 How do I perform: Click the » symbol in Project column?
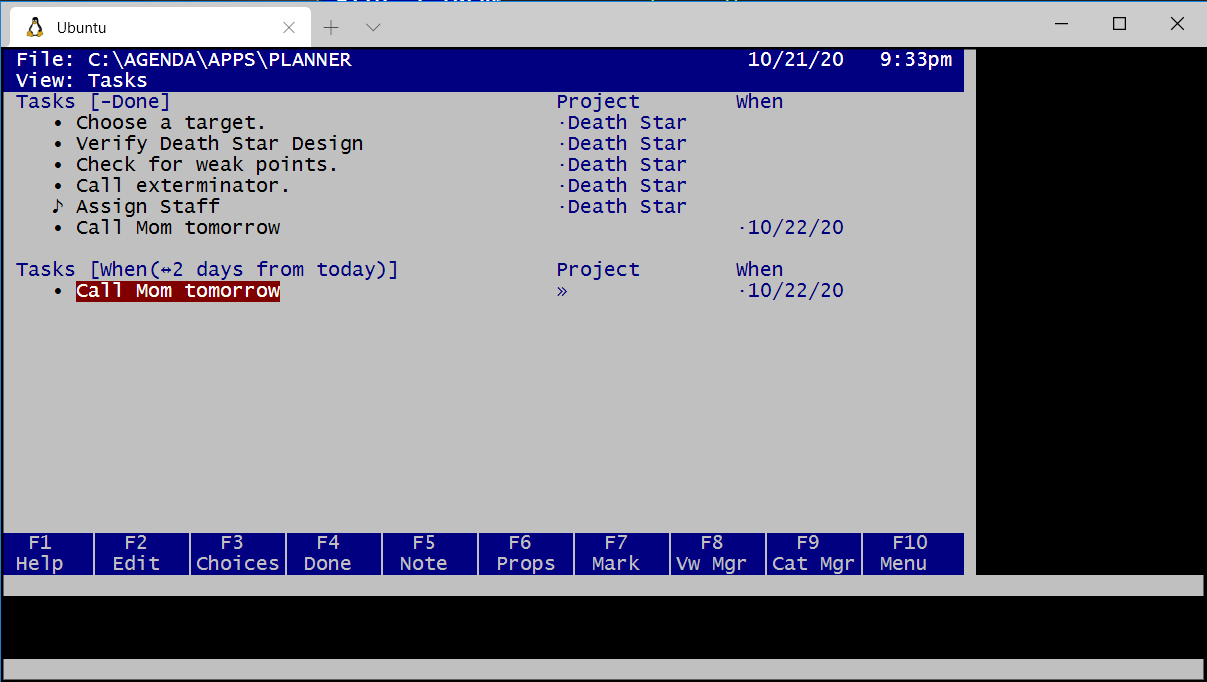[562, 291]
